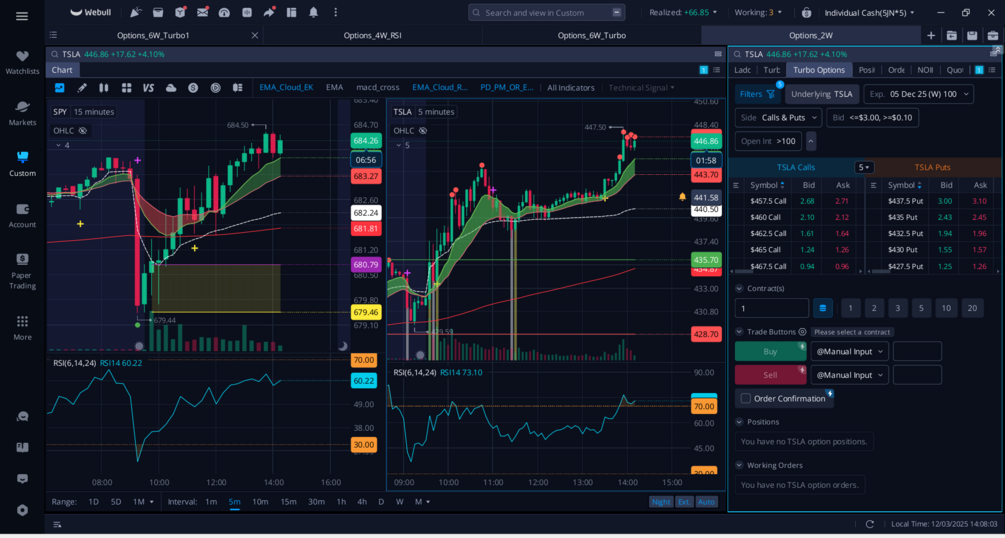Toggle the contract quantity stack icon button

click(x=822, y=308)
